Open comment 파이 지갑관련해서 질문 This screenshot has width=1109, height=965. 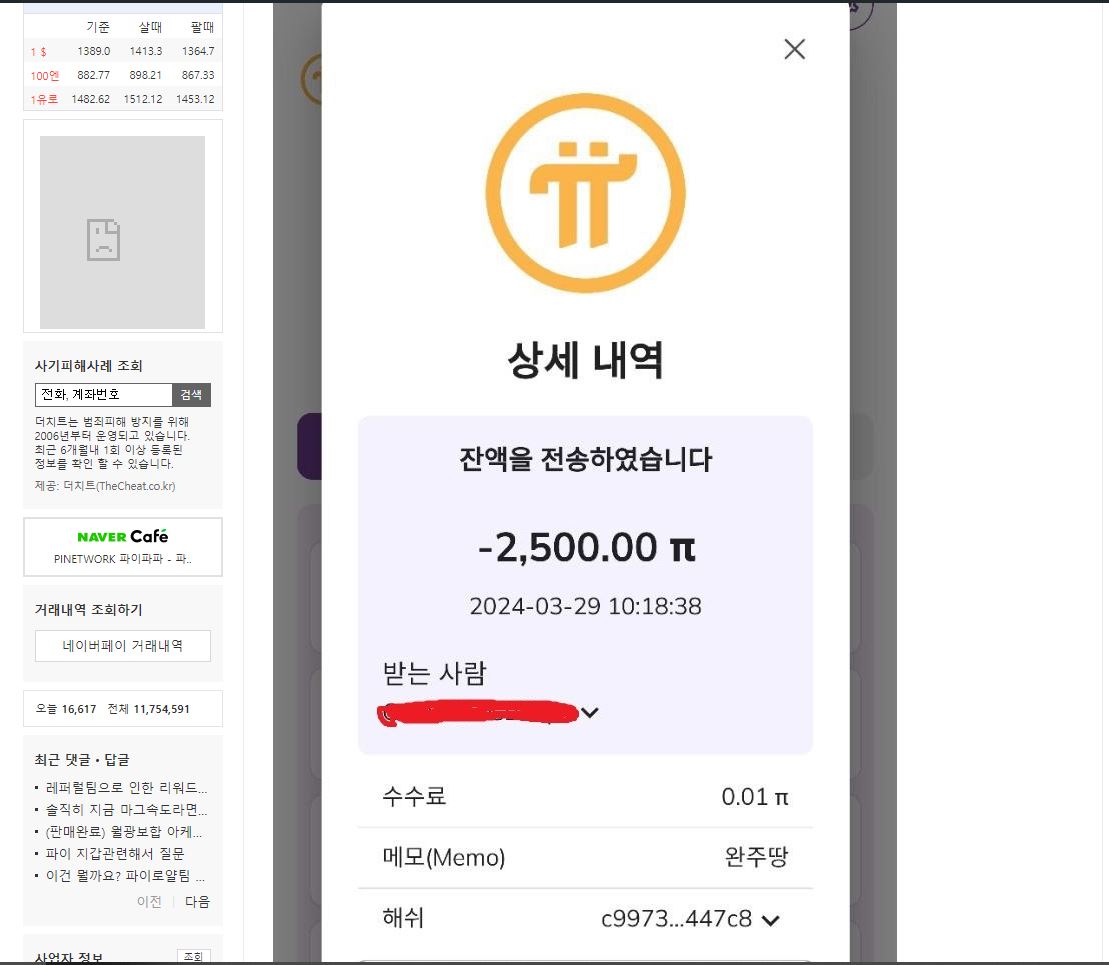click(x=115, y=853)
